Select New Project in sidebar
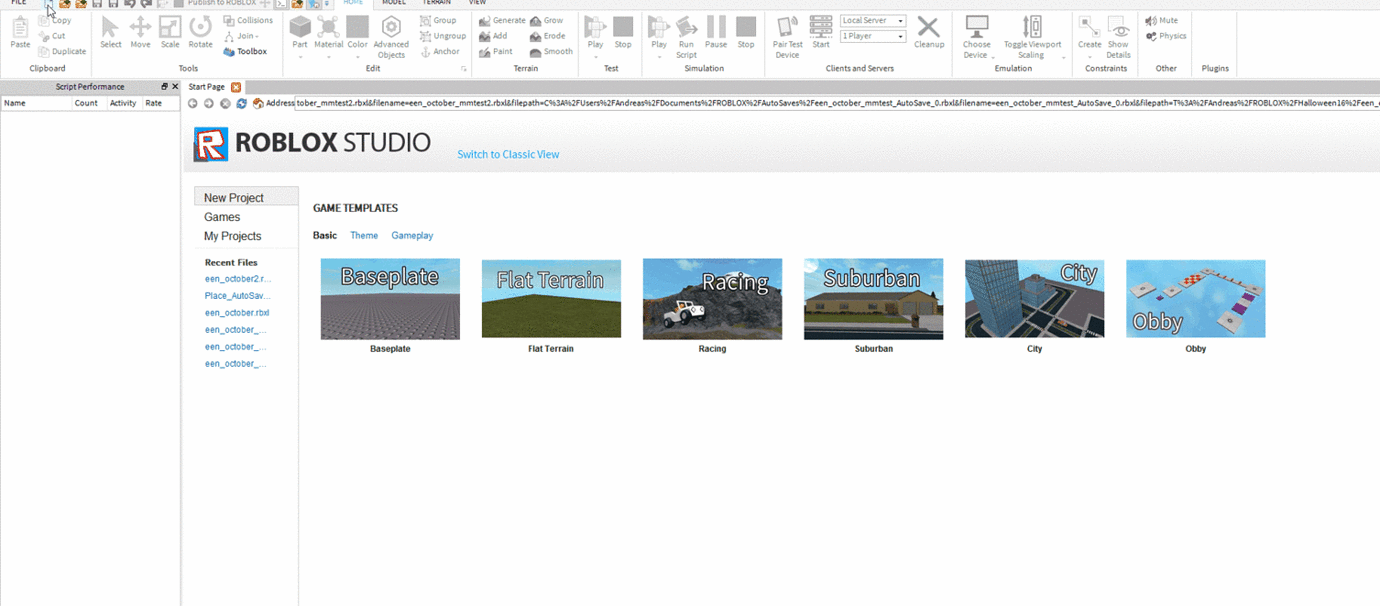 [x=246, y=198]
